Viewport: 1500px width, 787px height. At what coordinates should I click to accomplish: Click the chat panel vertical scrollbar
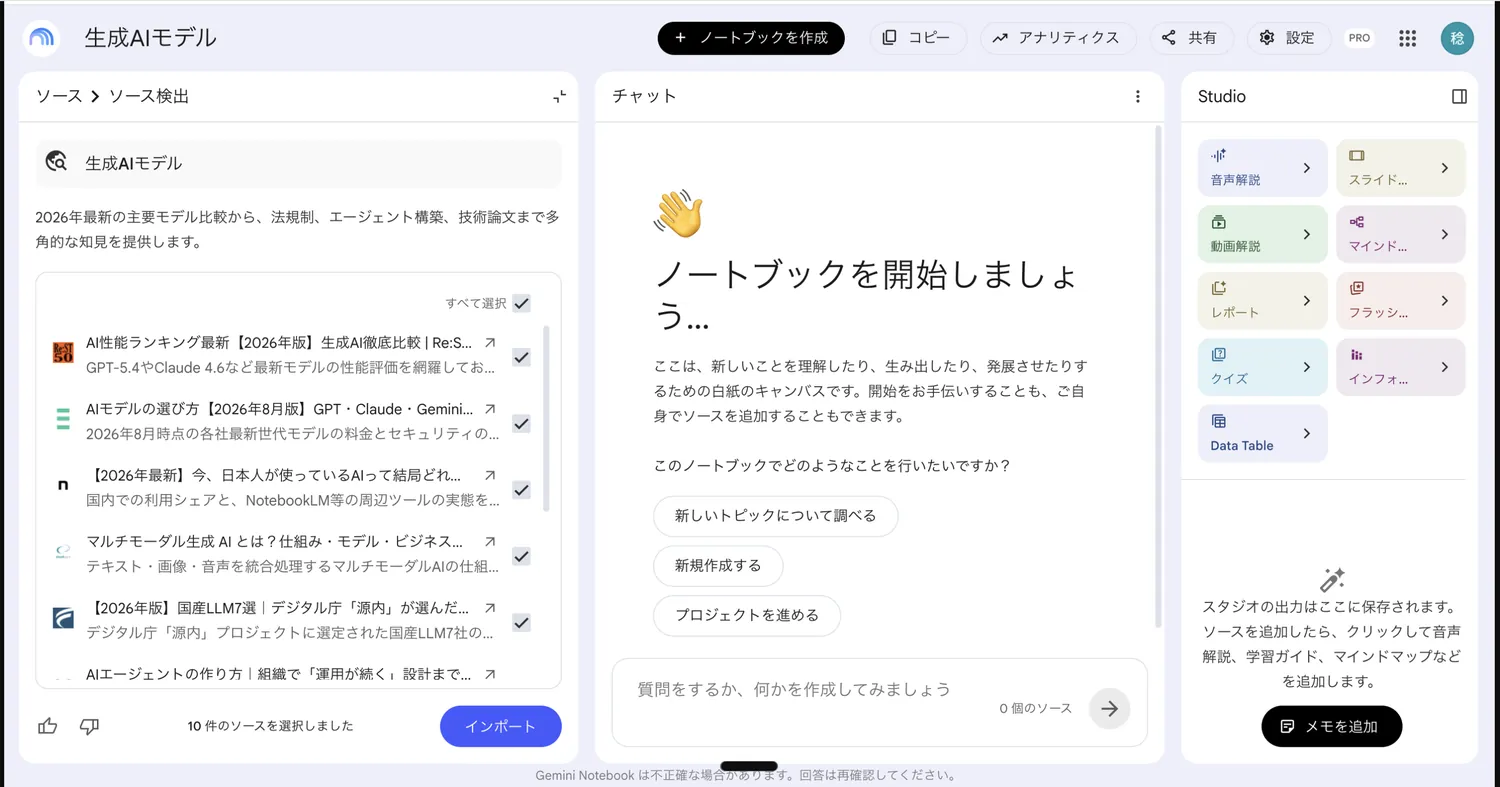pyautogui.click(x=1159, y=376)
